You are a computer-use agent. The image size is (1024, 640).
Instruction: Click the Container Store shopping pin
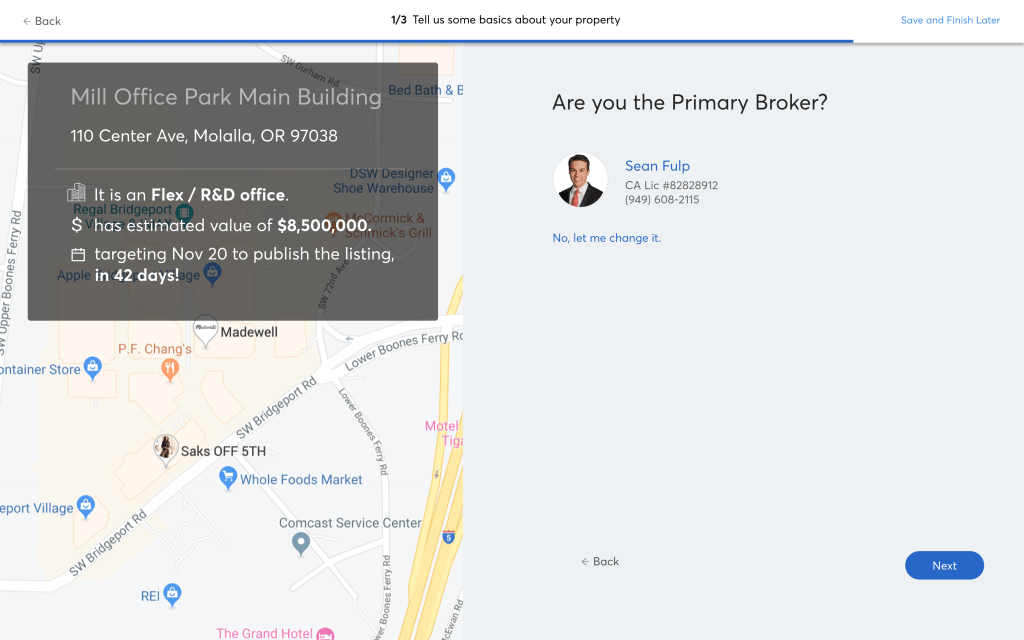(93, 368)
